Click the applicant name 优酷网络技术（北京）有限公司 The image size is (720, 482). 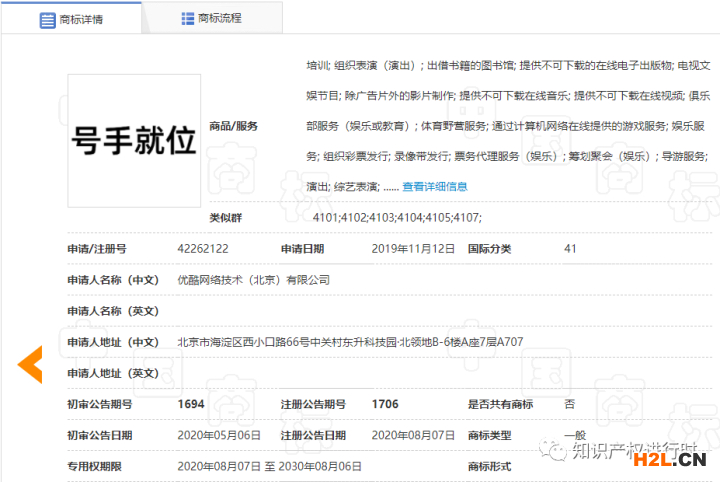(253, 280)
